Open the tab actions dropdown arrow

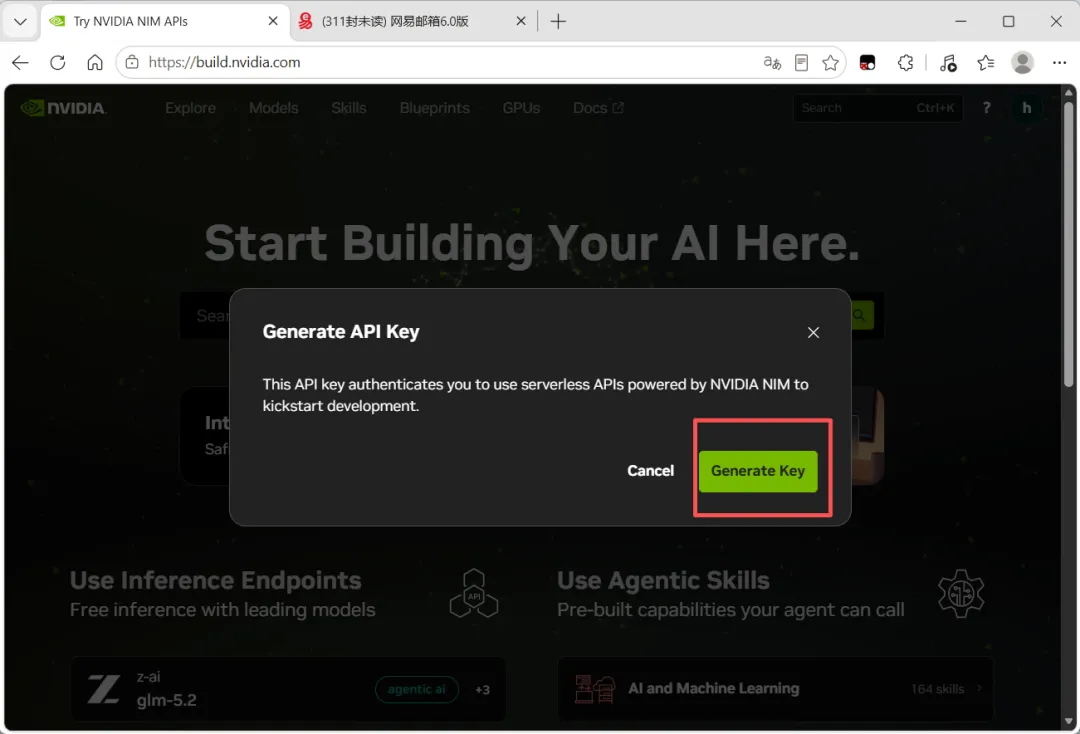coord(20,21)
